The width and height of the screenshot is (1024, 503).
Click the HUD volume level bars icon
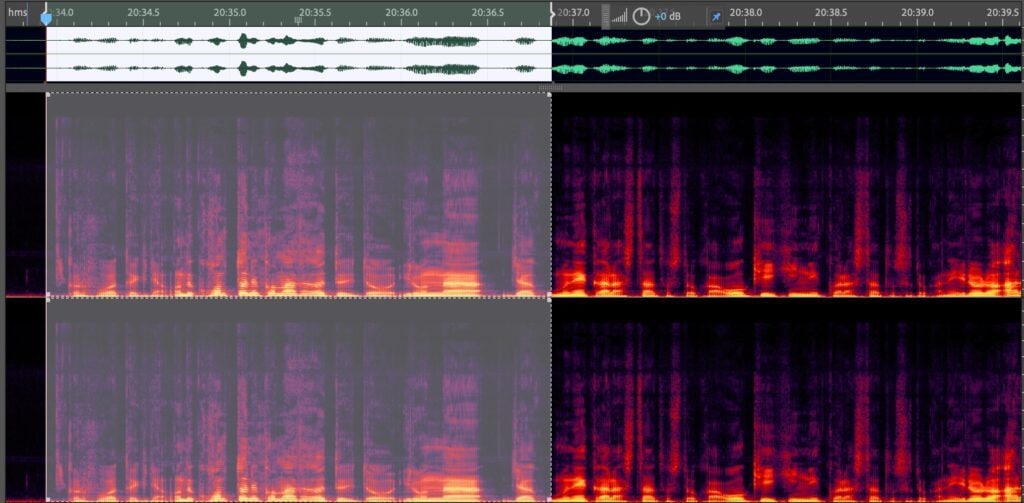[619, 16]
